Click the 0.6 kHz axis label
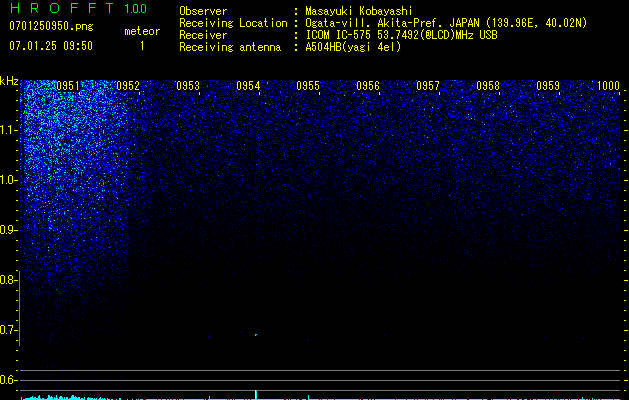Image resolution: width=629 pixels, height=400 pixels. click(8, 380)
